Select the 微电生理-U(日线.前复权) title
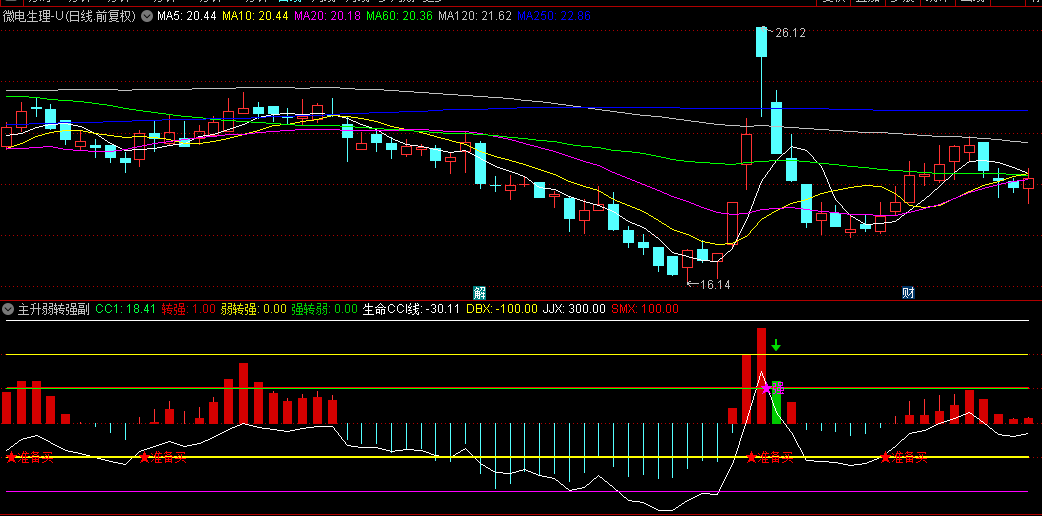This screenshot has height=516, width=1042. [x=69, y=16]
